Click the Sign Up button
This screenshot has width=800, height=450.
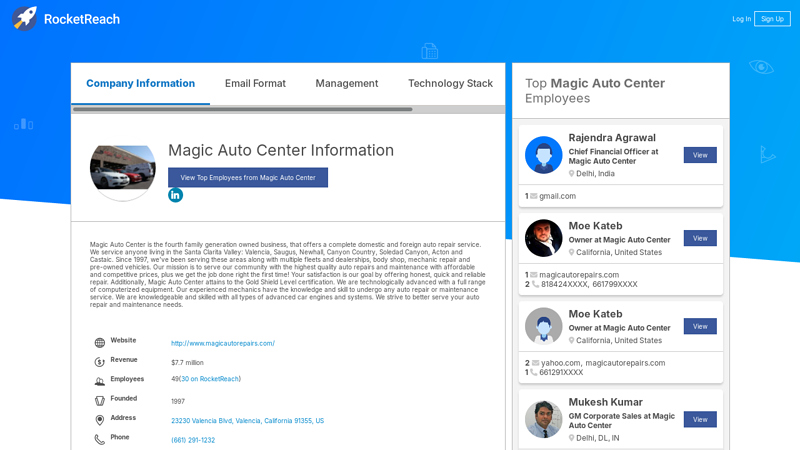(x=772, y=19)
